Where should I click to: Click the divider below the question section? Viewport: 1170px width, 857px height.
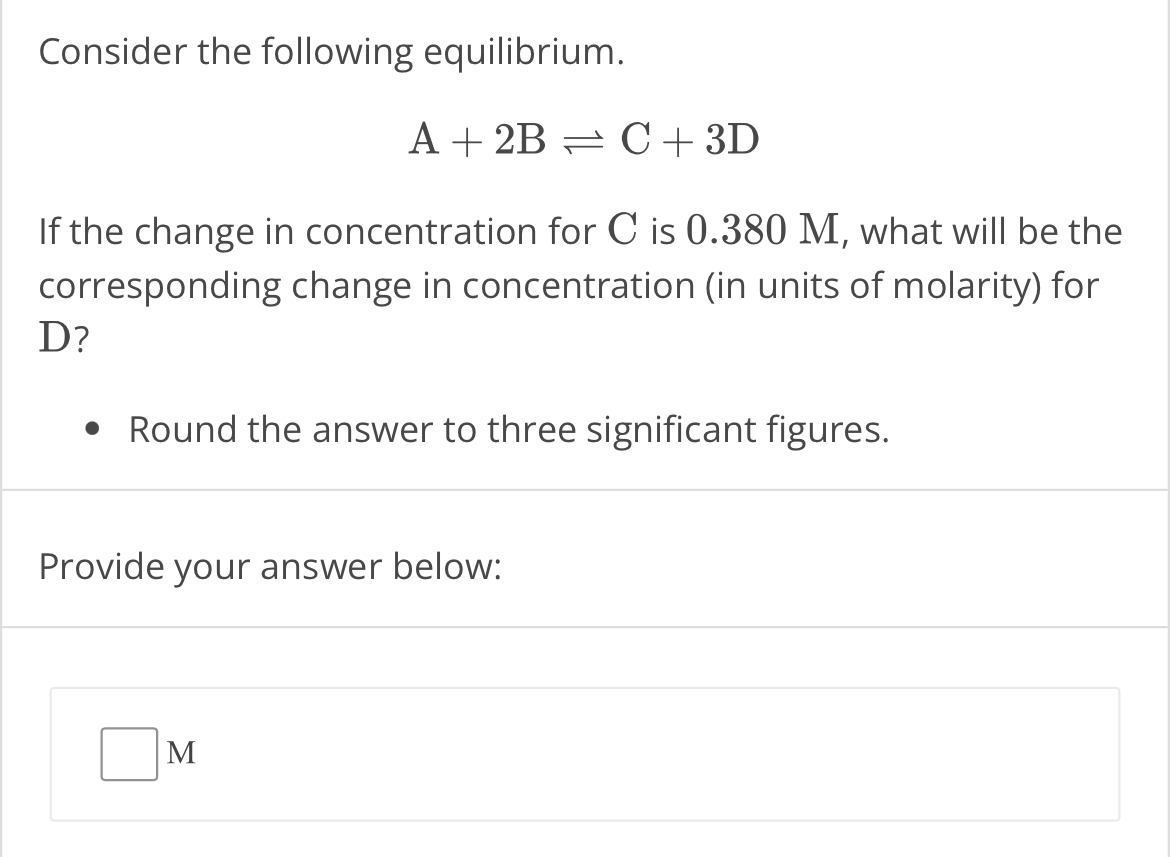(x=585, y=487)
